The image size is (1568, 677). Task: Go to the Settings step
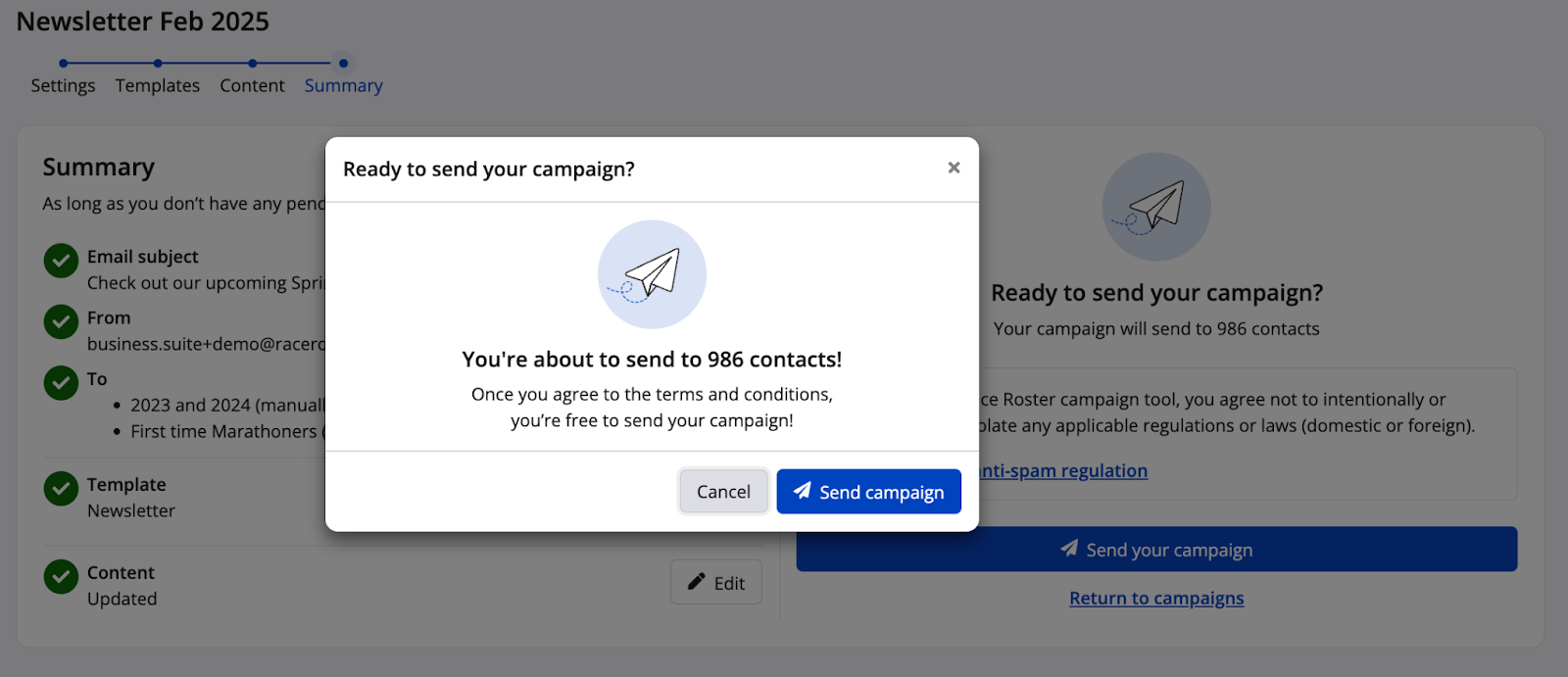[63, 86]
